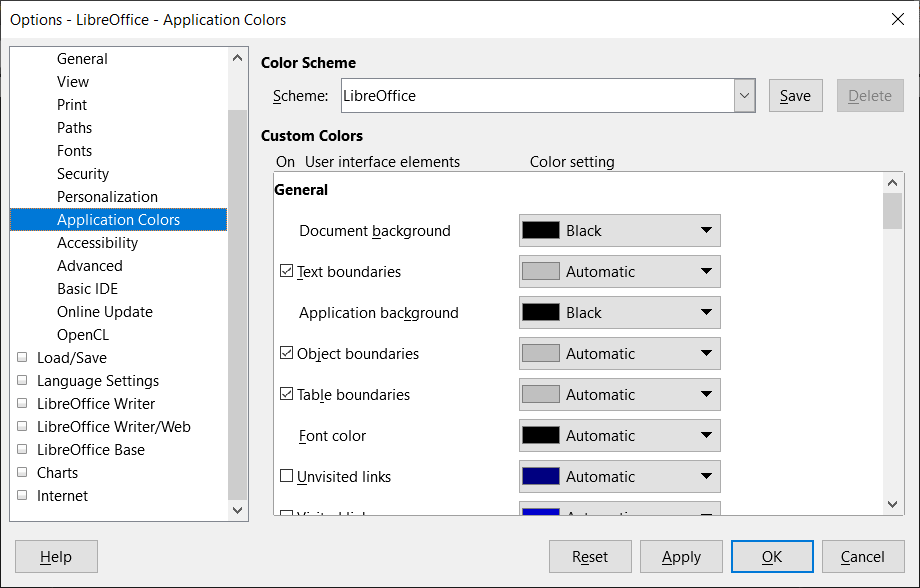Image resolution: width=920 pixels, height=588 pixels.
Task: Click the options tree scroll down arrow
Action: [x=238, y=511]
